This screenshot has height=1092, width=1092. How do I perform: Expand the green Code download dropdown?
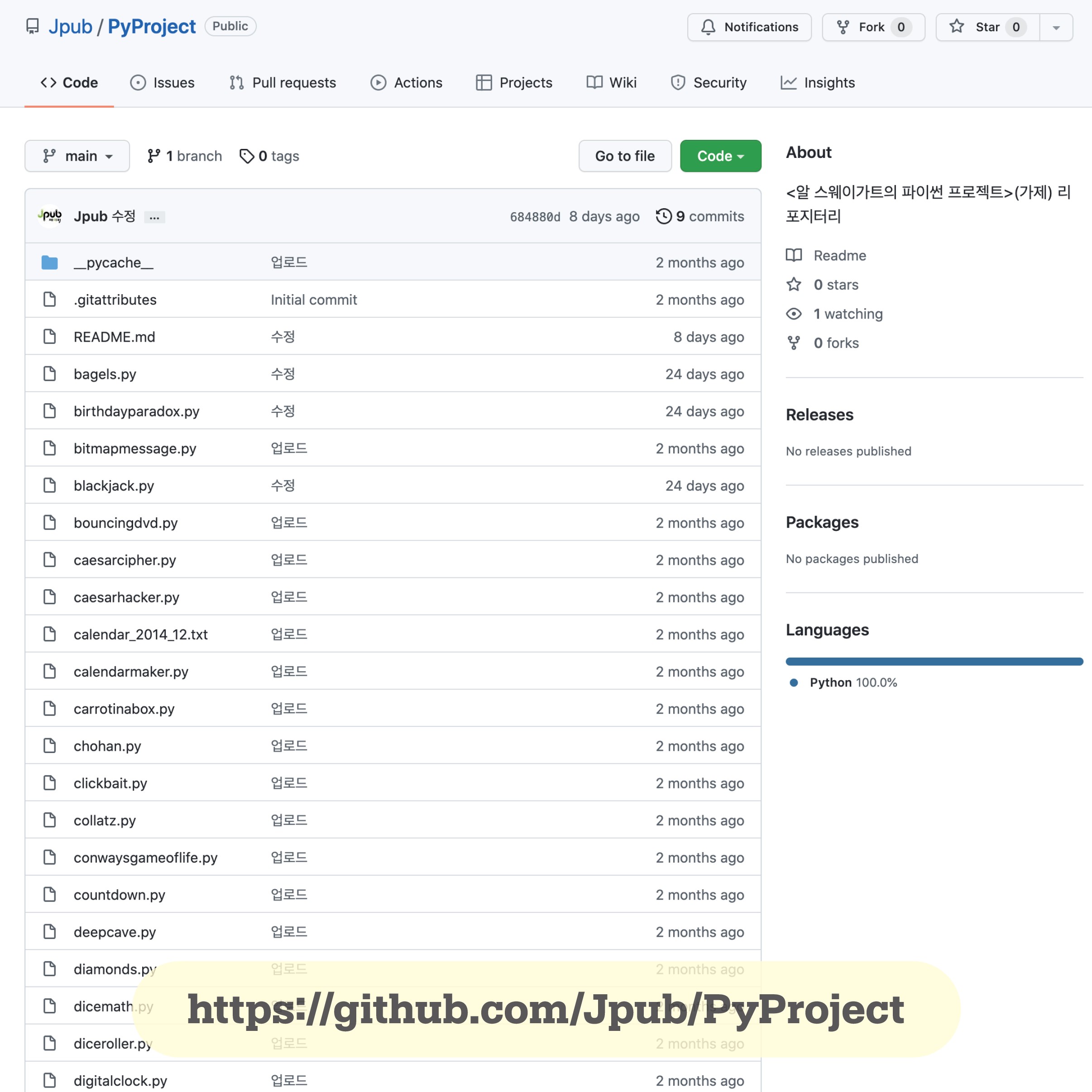coord(720,156)
